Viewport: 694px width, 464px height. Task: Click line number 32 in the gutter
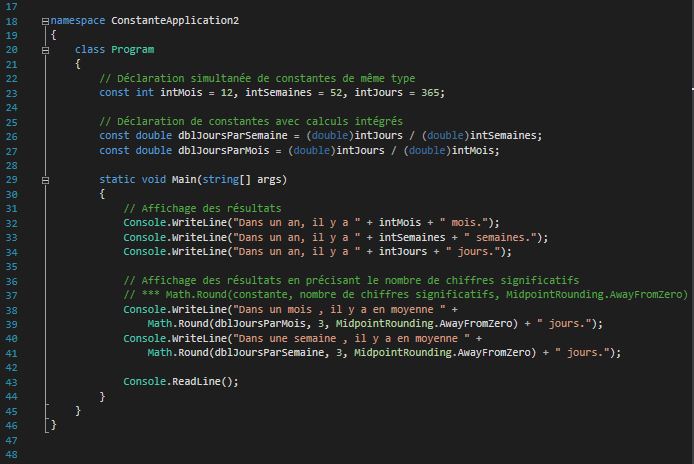12,223
